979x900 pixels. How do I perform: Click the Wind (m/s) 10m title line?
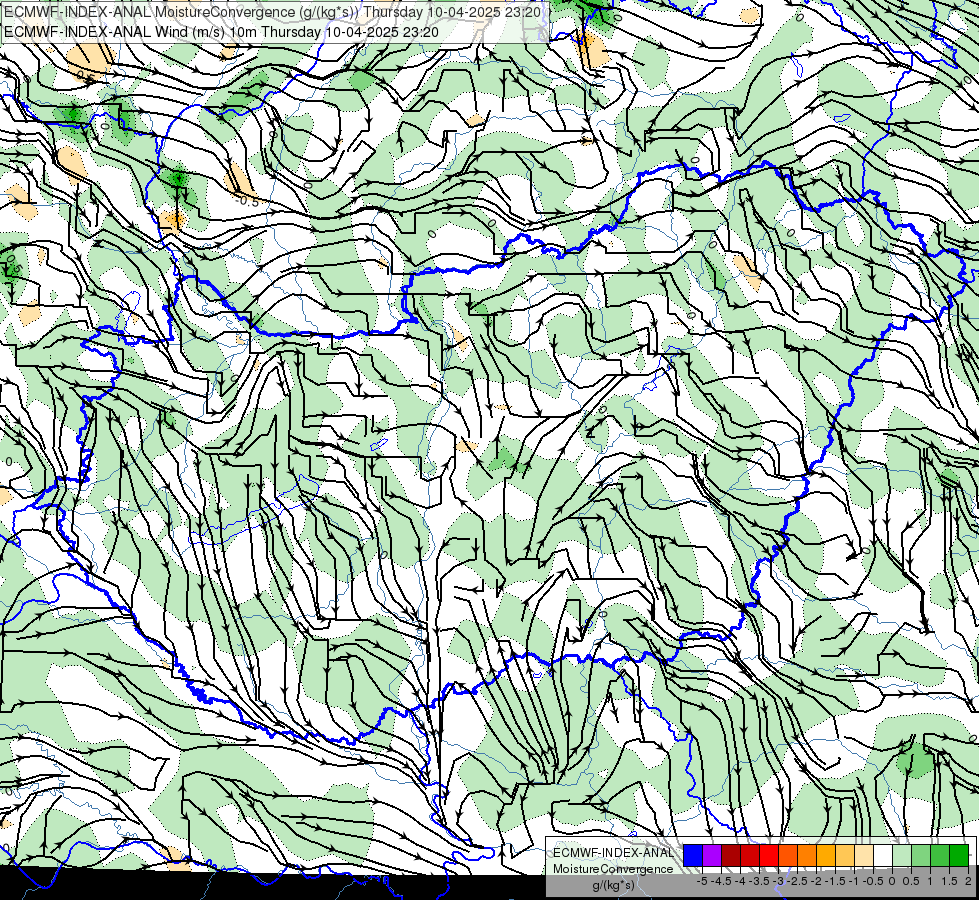222,32
